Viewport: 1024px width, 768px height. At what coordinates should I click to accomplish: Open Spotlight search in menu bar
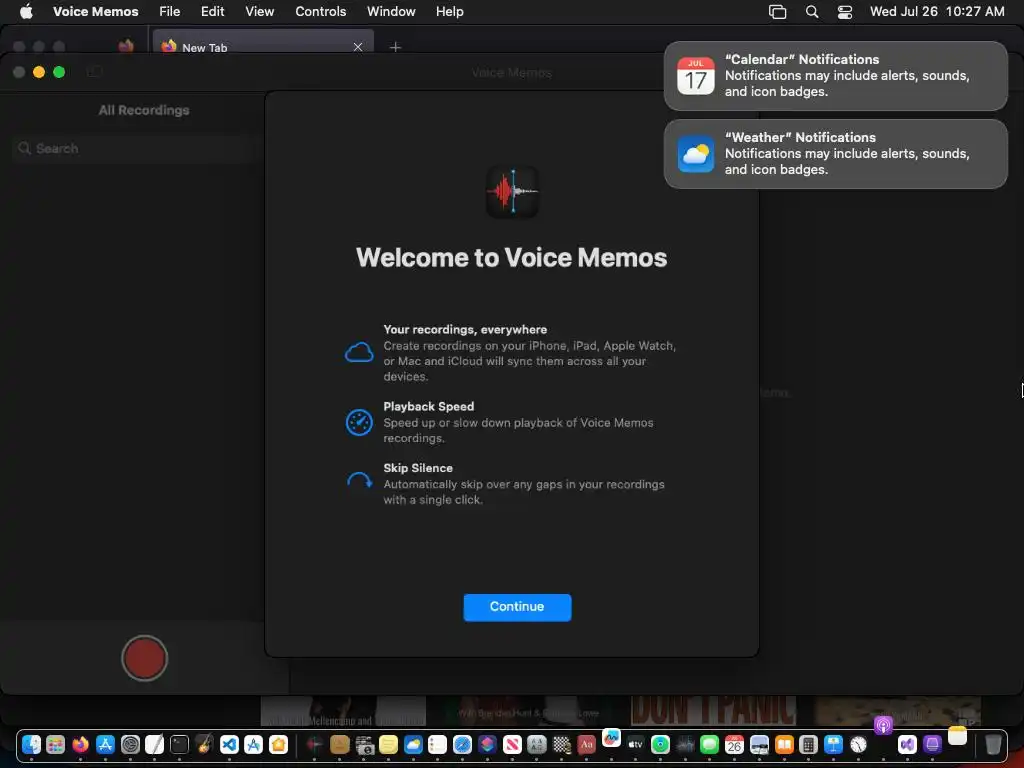point(812,11)
